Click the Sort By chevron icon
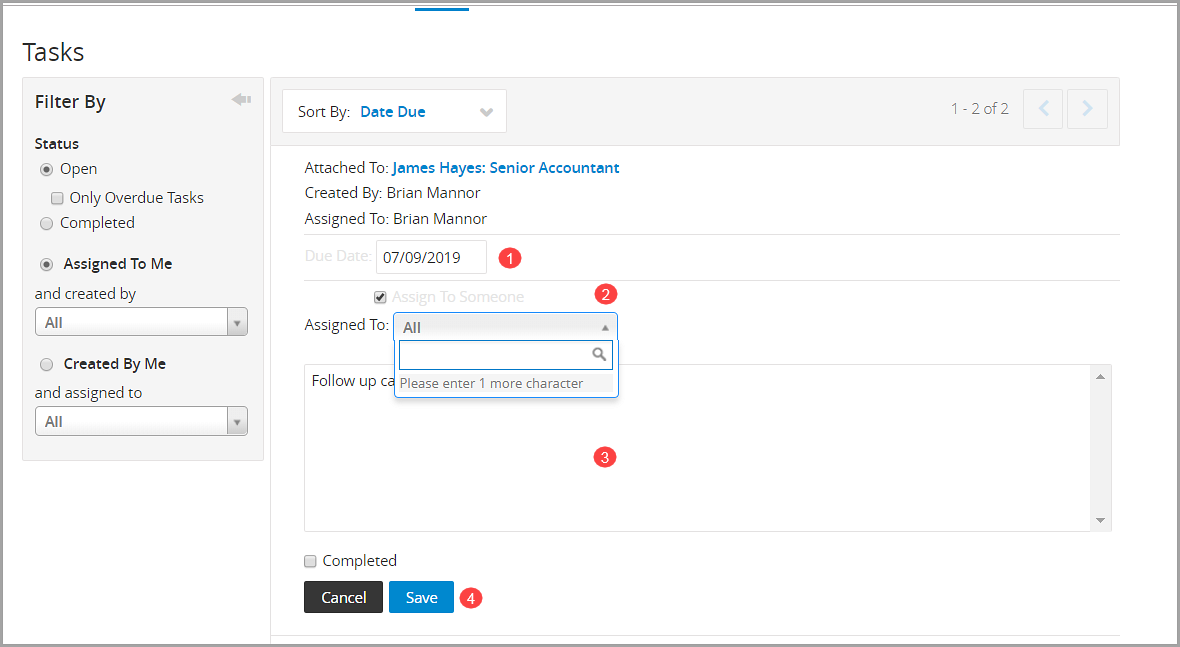 [x=486, y=112]
